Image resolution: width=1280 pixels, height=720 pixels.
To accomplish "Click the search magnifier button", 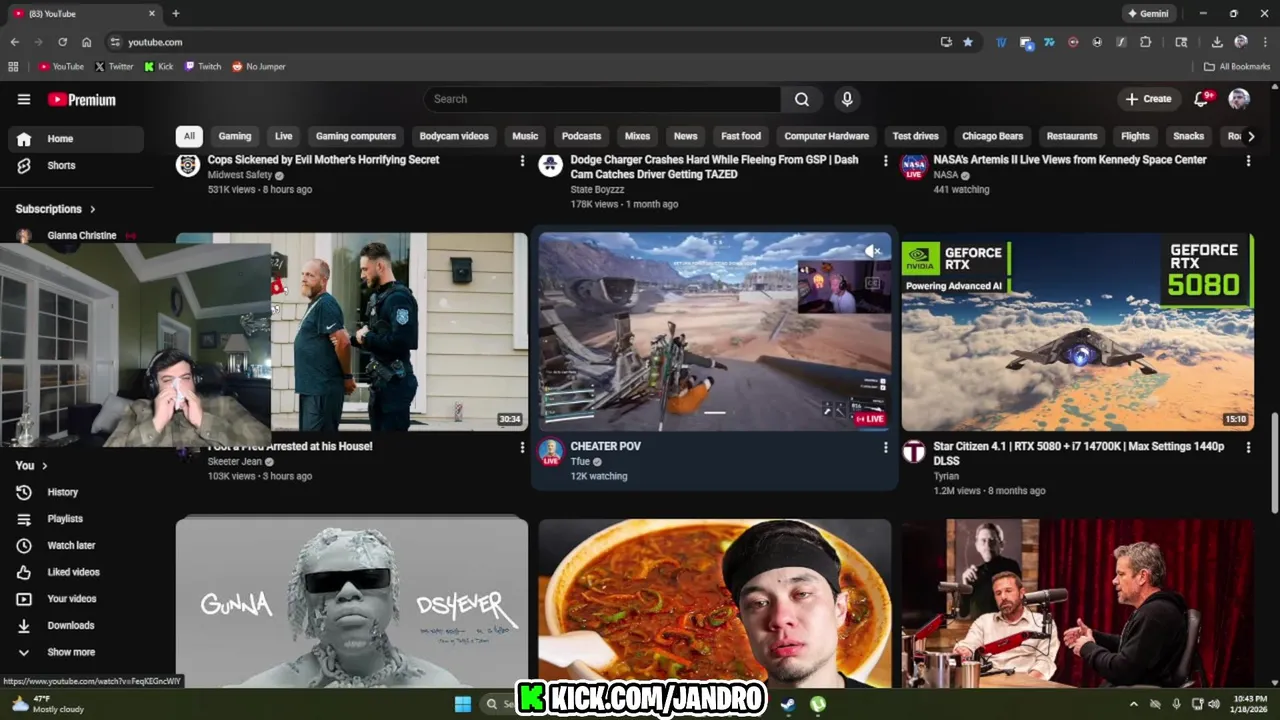I will 802,99.
